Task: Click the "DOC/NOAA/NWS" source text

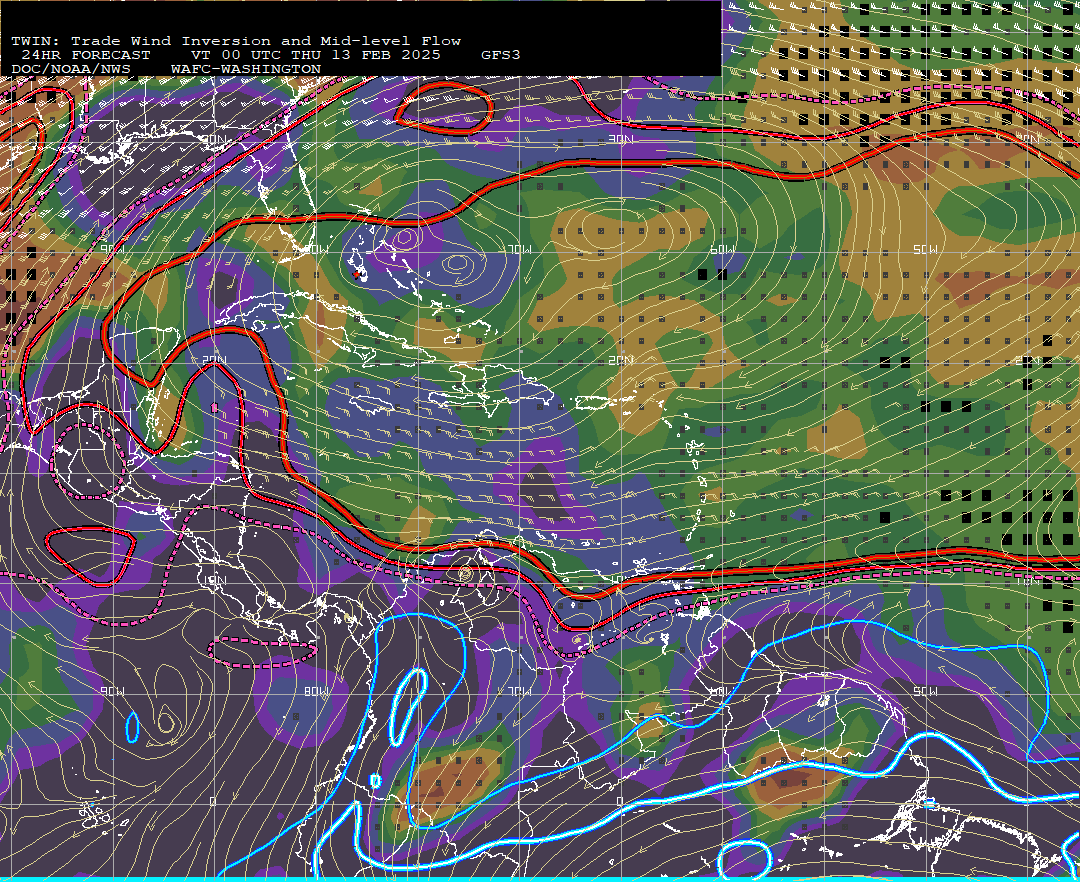Action: [70, 70]
